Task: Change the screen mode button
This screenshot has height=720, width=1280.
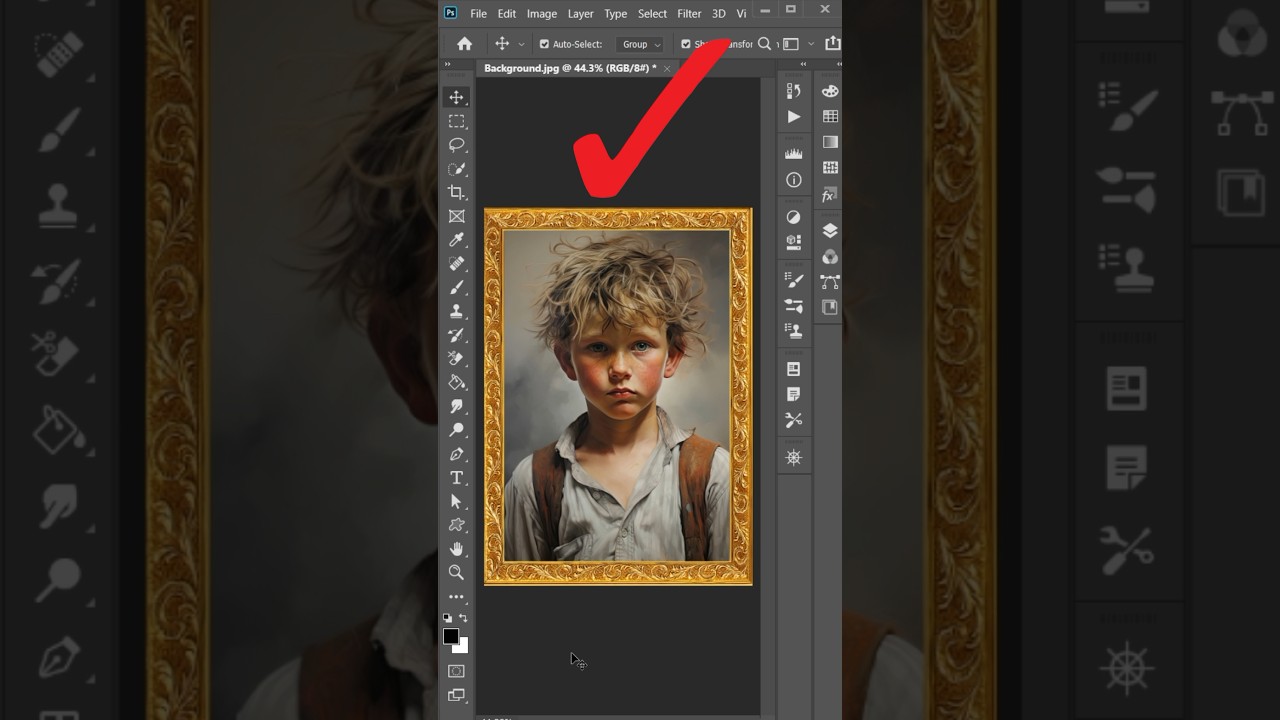Action: point(456,695)
